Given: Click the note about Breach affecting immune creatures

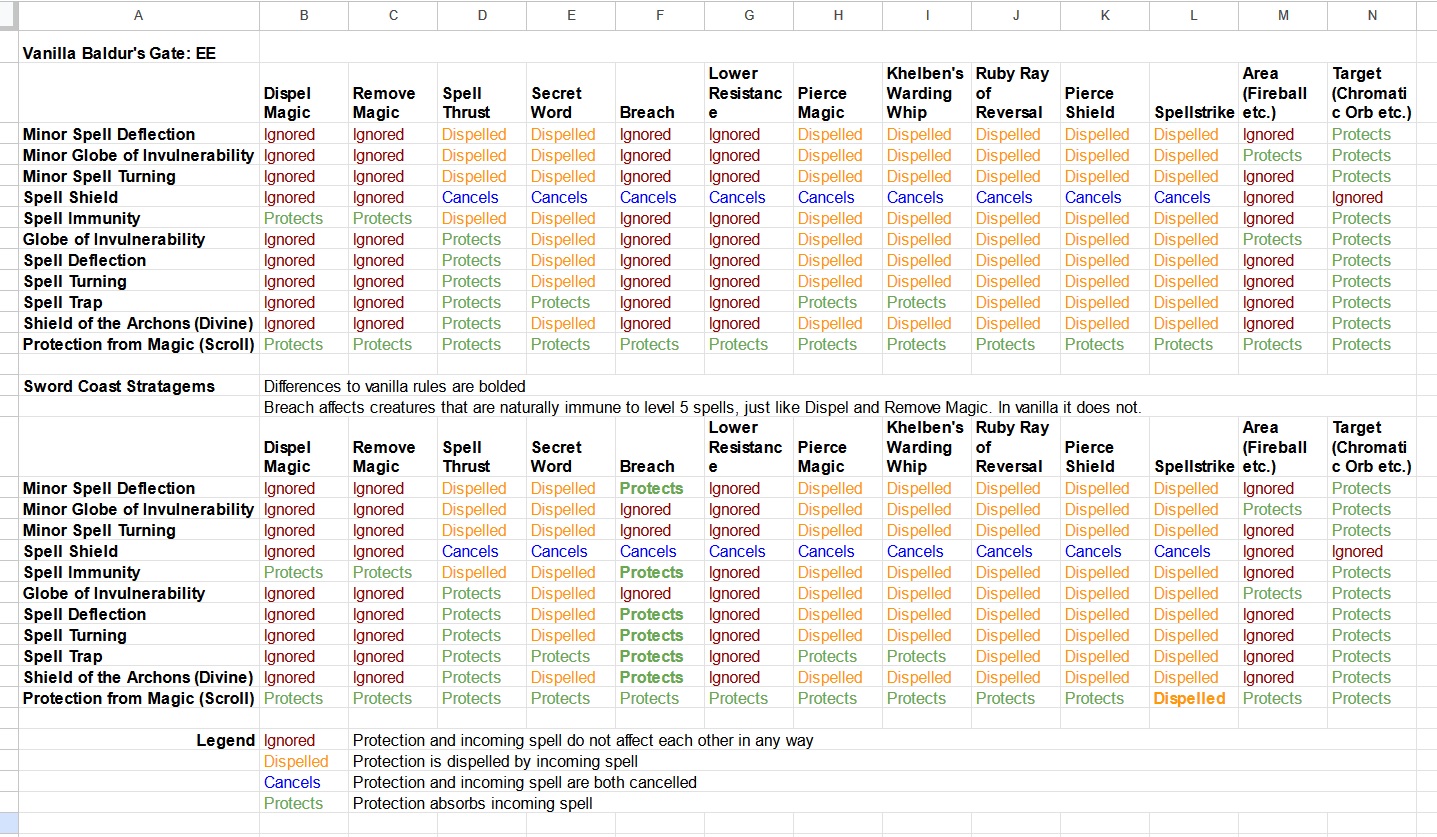Looking at the screenshot, I should (x=702, y=408).
